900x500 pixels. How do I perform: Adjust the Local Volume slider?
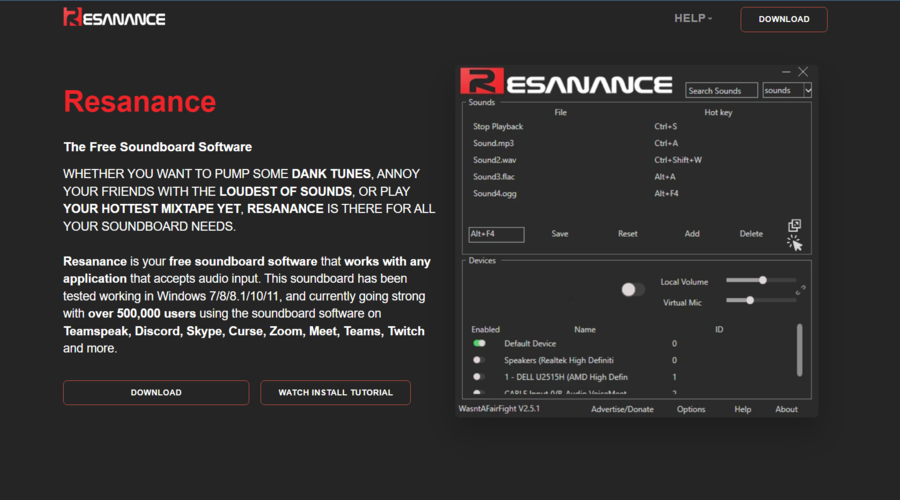point(761,280)
